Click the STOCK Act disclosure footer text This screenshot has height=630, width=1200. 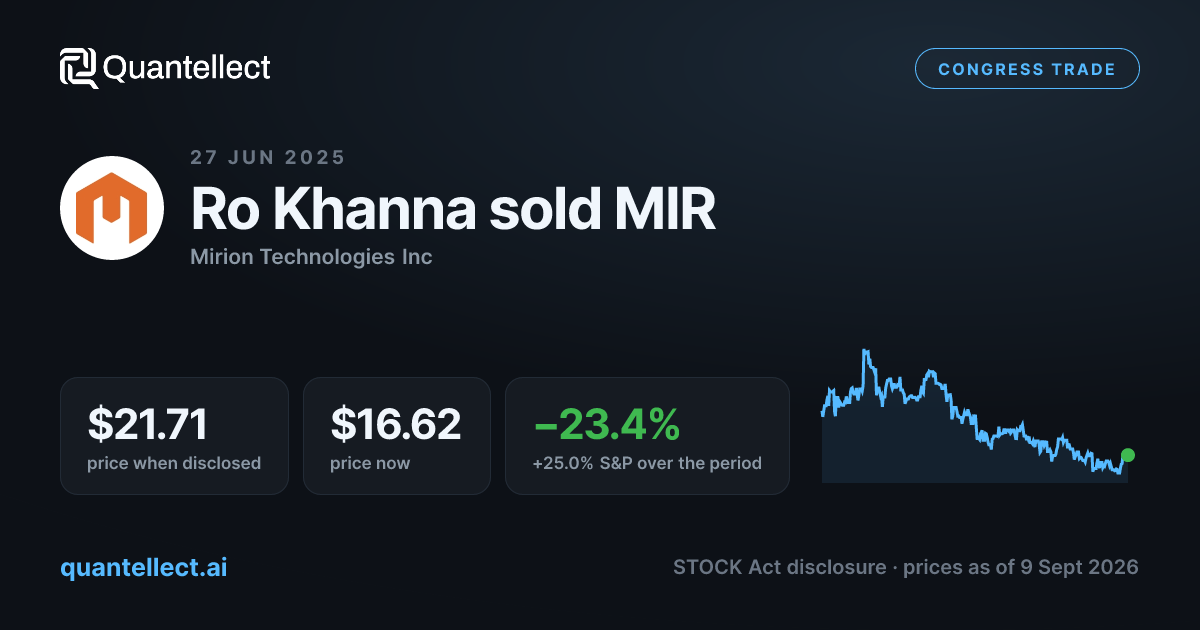click(x=779, y=567)
